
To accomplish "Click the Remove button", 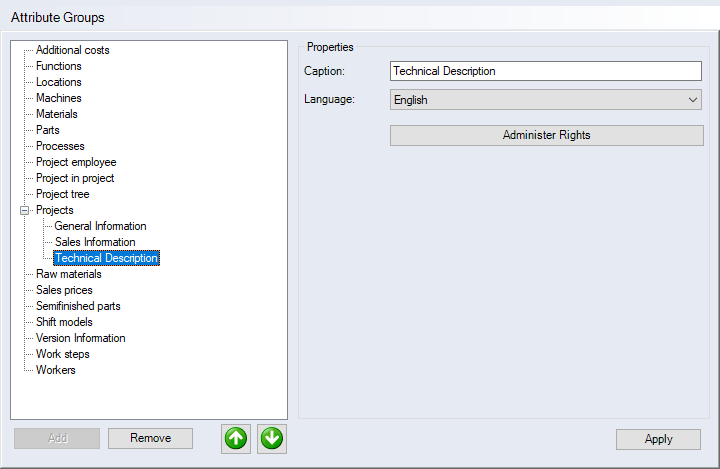I will click(150, 438).
